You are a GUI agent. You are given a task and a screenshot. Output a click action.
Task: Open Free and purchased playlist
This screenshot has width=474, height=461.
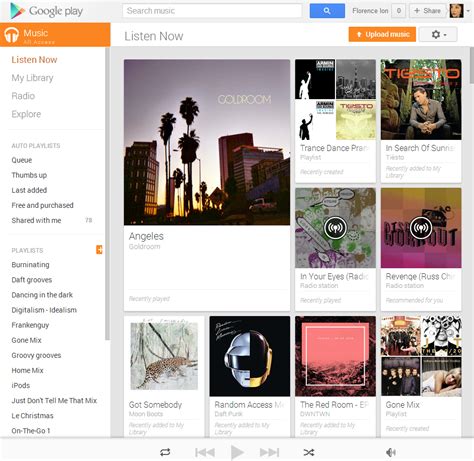click(x=42, y=205)
